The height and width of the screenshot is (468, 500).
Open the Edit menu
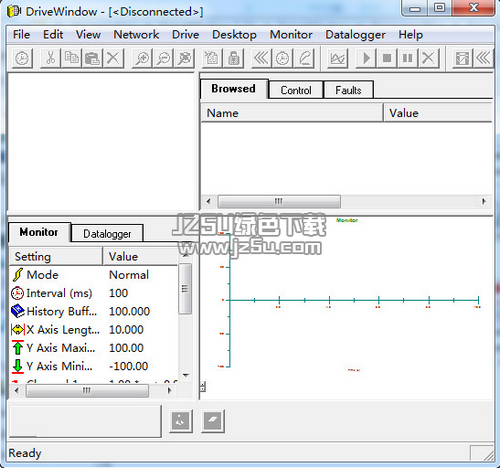coord(53,34)
